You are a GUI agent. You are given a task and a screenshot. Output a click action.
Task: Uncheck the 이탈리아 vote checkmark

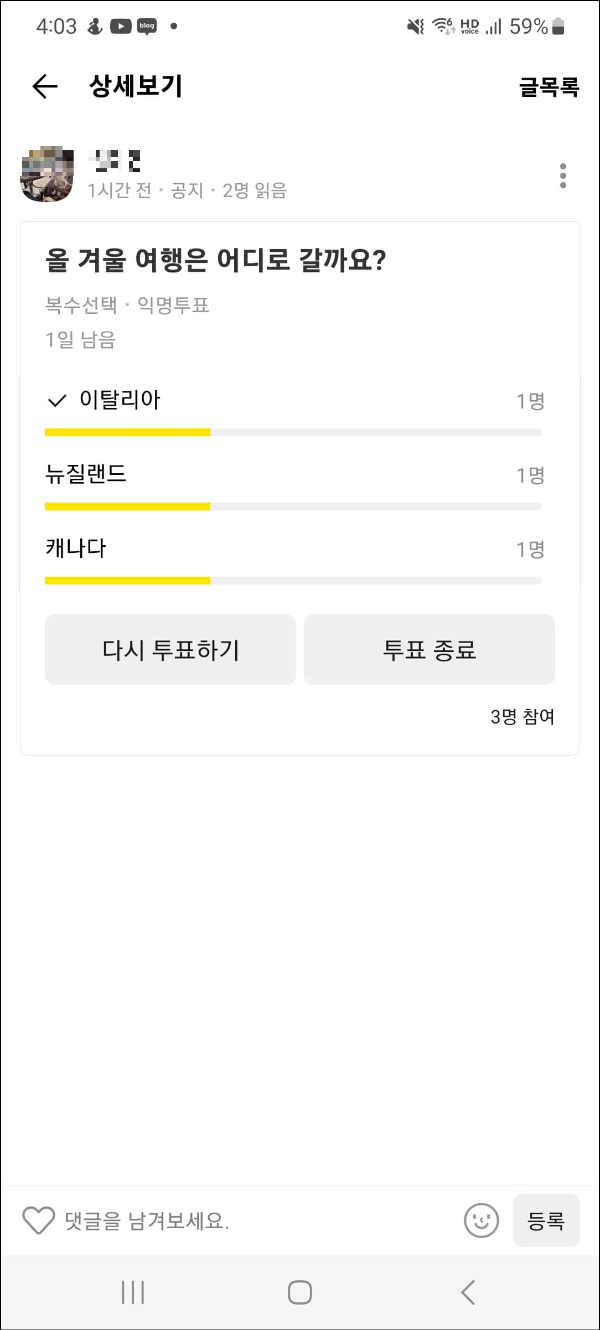[57, 399]
